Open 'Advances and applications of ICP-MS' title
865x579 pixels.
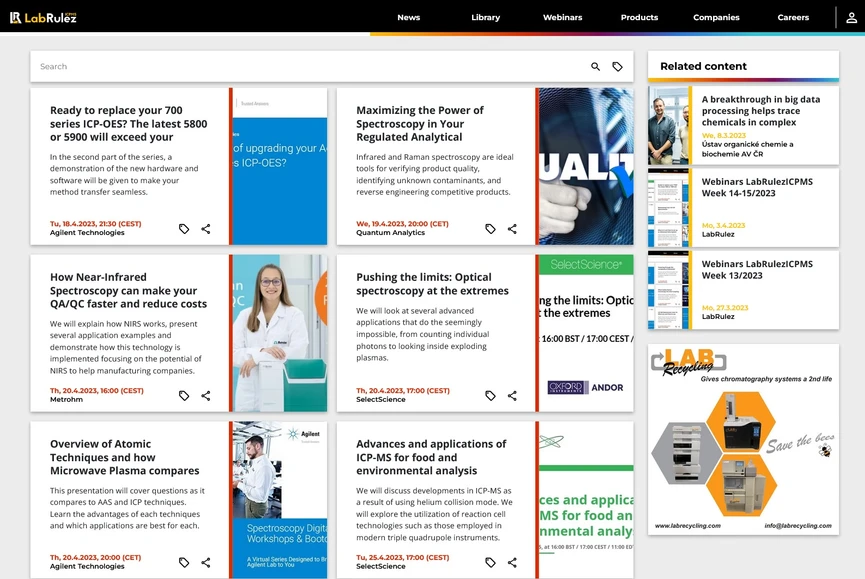coord(431,457)
